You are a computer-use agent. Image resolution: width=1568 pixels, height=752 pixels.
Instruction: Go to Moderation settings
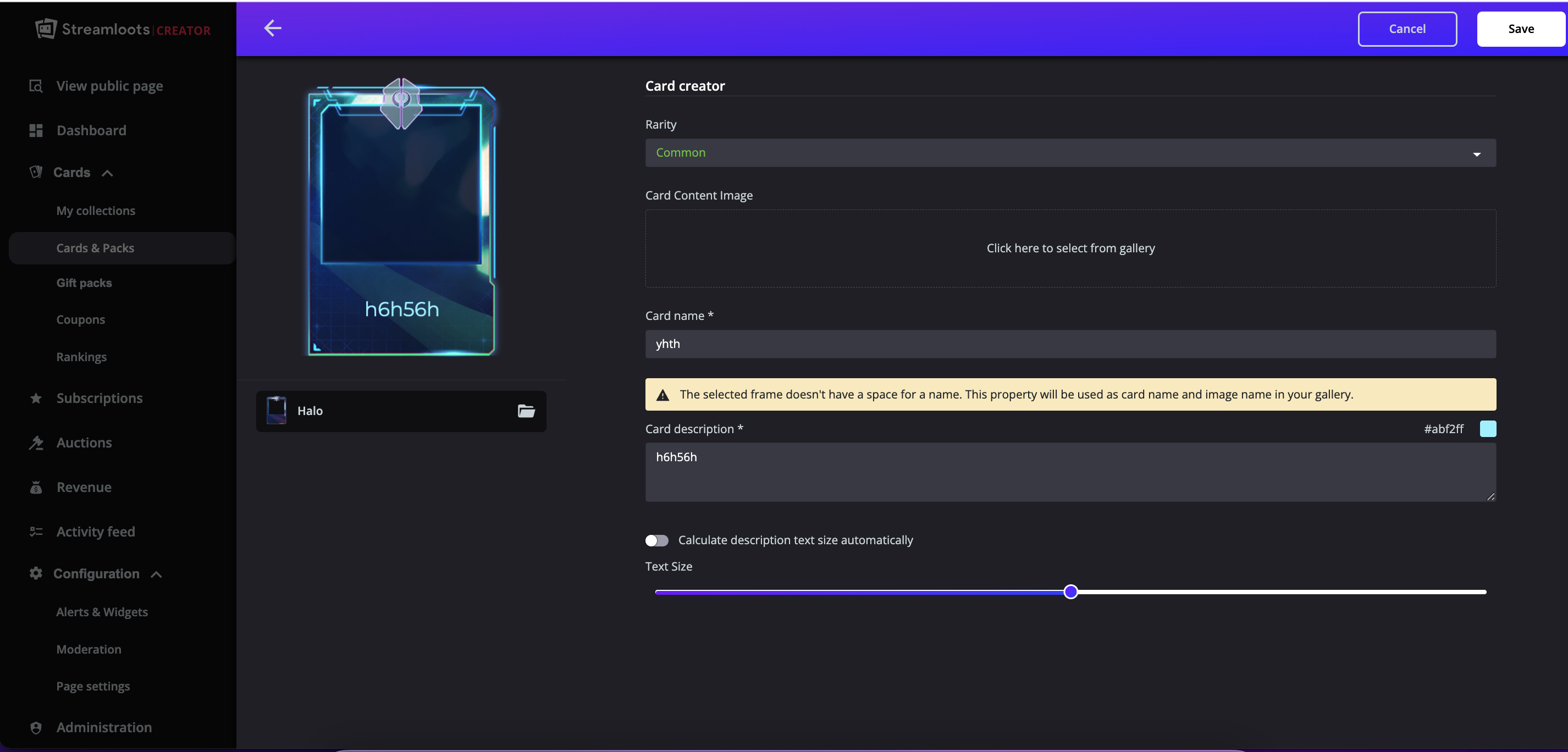pyautogui.click(x=89, y=649)
